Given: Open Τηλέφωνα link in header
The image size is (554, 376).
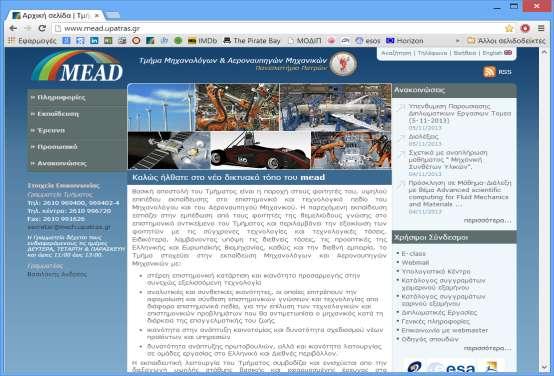Looking at the screenshot, I should [x=432, y=53].
